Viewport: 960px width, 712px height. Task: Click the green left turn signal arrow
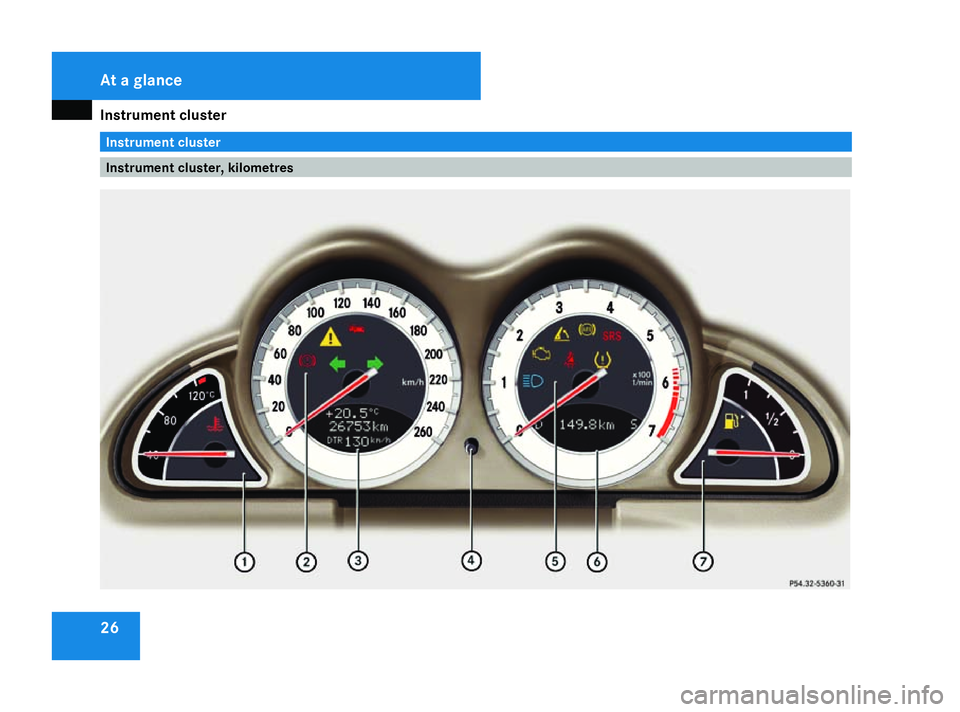(x=337, y=364)
